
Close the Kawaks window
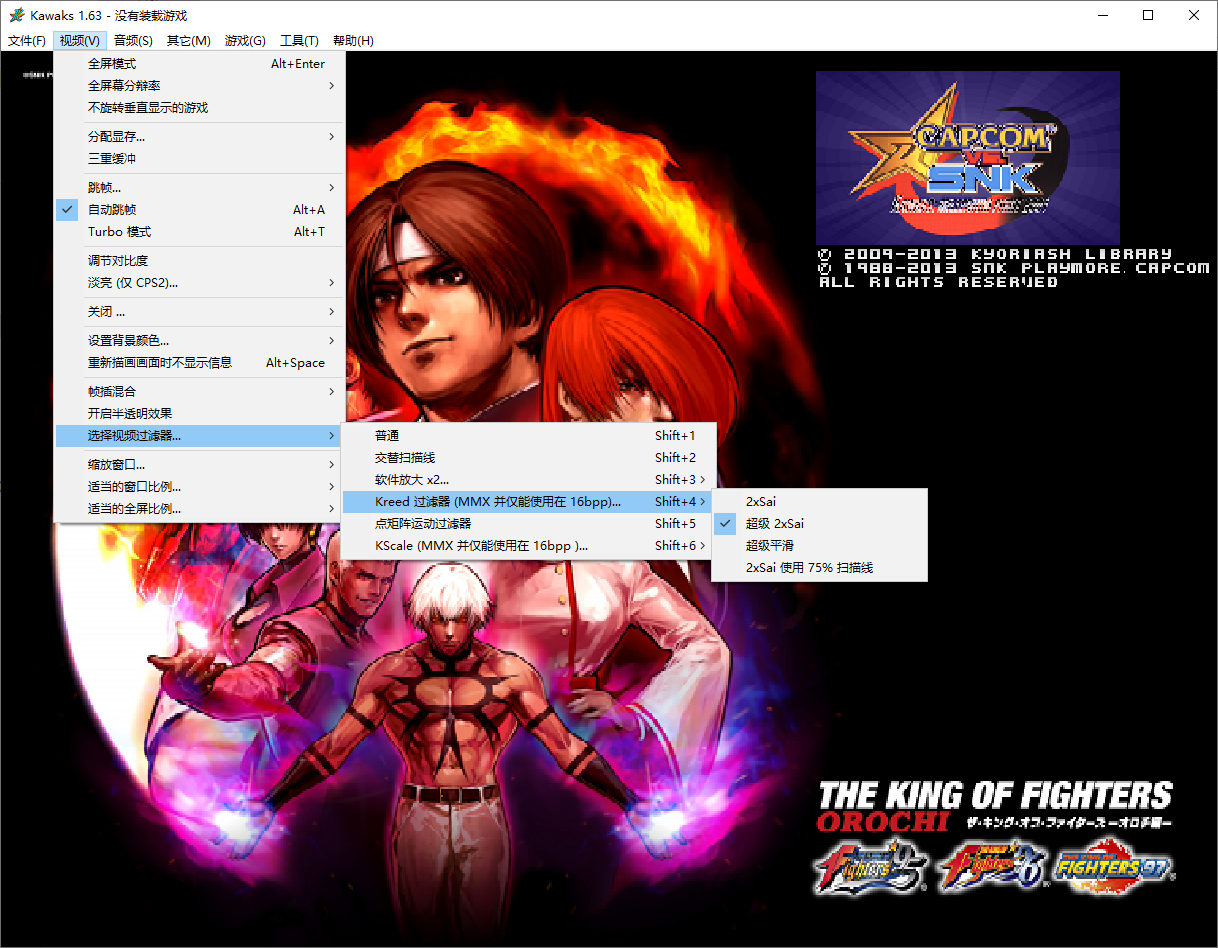tap(1194, 15)
